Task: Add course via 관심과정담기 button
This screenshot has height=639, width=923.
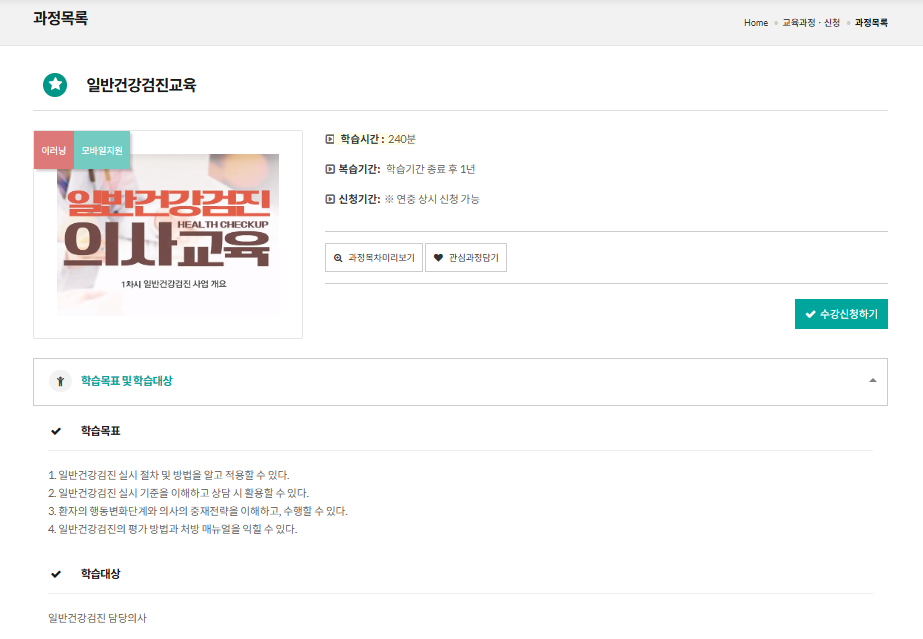Action: 466,258
